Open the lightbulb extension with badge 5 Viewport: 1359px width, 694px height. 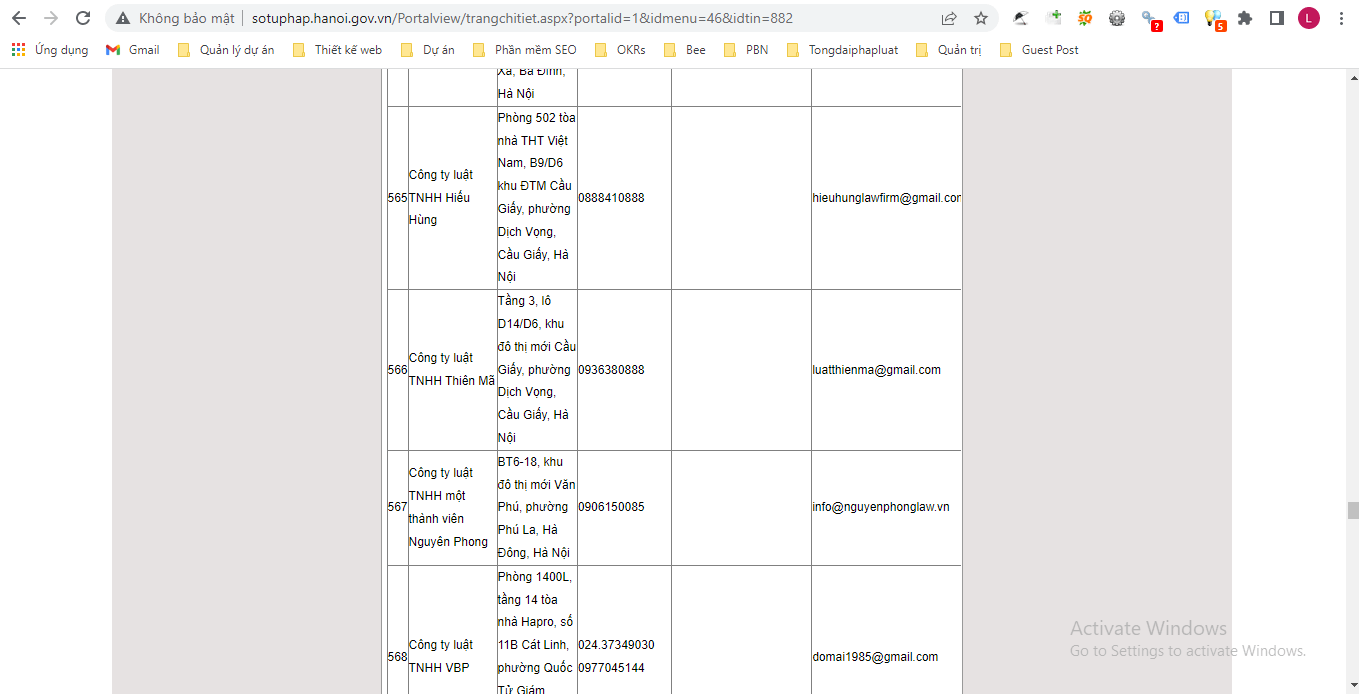[1213, 18]
